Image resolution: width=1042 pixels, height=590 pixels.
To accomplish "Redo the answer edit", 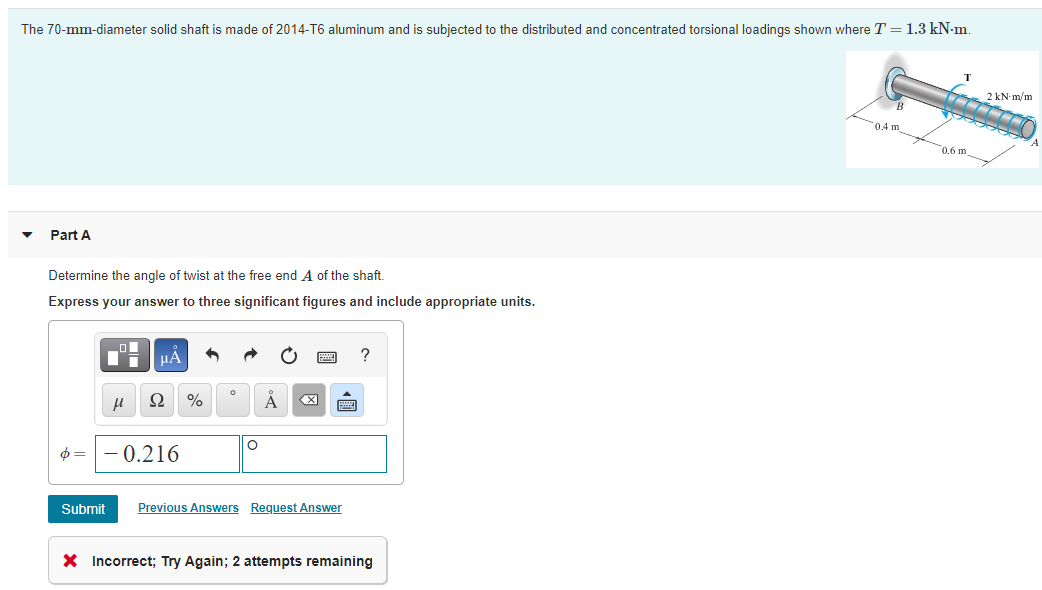I will pos(250,355).
